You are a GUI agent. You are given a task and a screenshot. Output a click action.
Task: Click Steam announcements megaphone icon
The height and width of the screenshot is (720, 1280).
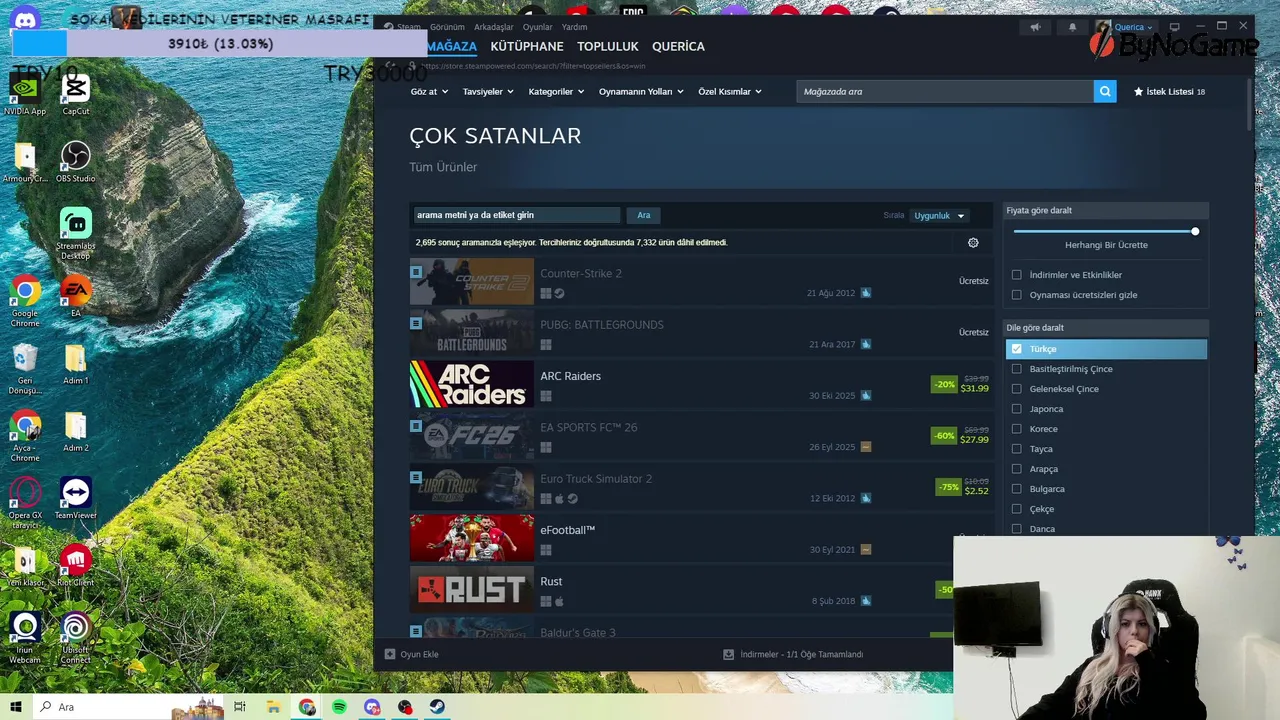[x=1035, y=27]
